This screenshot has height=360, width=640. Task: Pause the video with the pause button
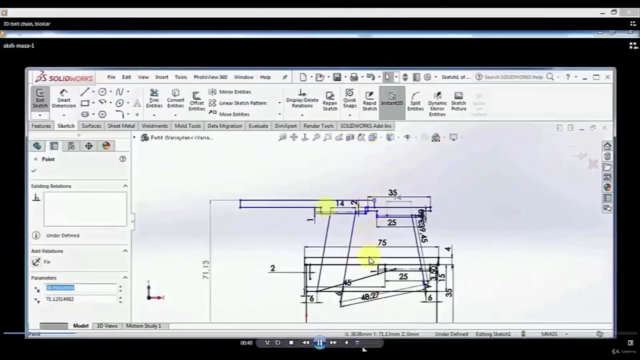[x=320, y=343]
